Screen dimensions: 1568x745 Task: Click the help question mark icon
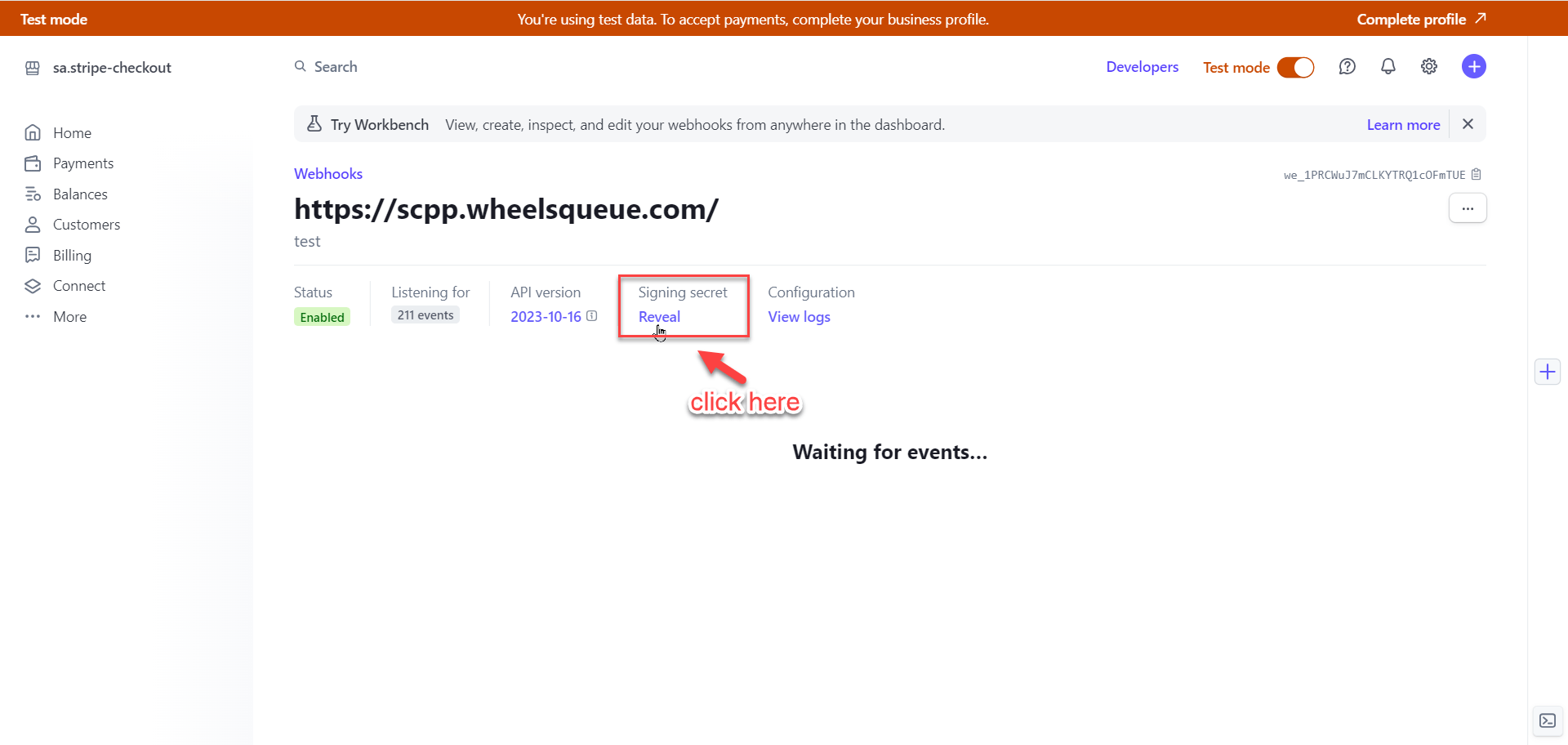coord(1347,67)
